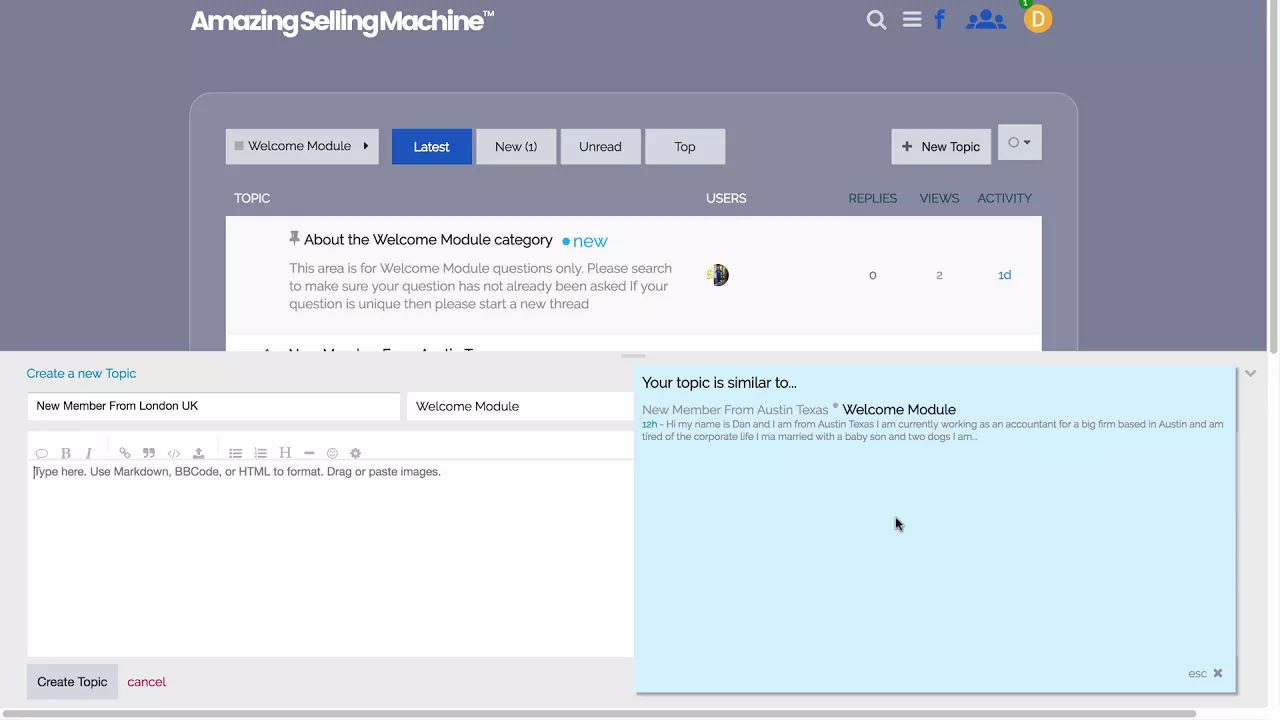Open the search magnifier icon

coord(876,20)
